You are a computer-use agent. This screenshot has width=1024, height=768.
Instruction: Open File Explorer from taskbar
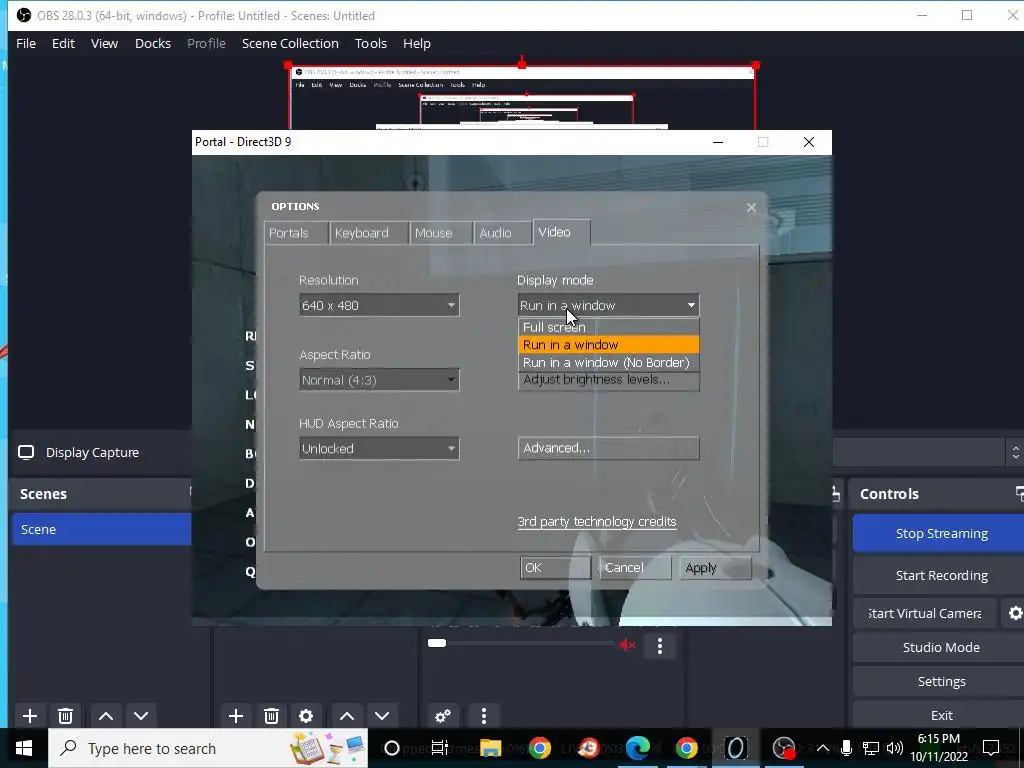tap(490, 748)
